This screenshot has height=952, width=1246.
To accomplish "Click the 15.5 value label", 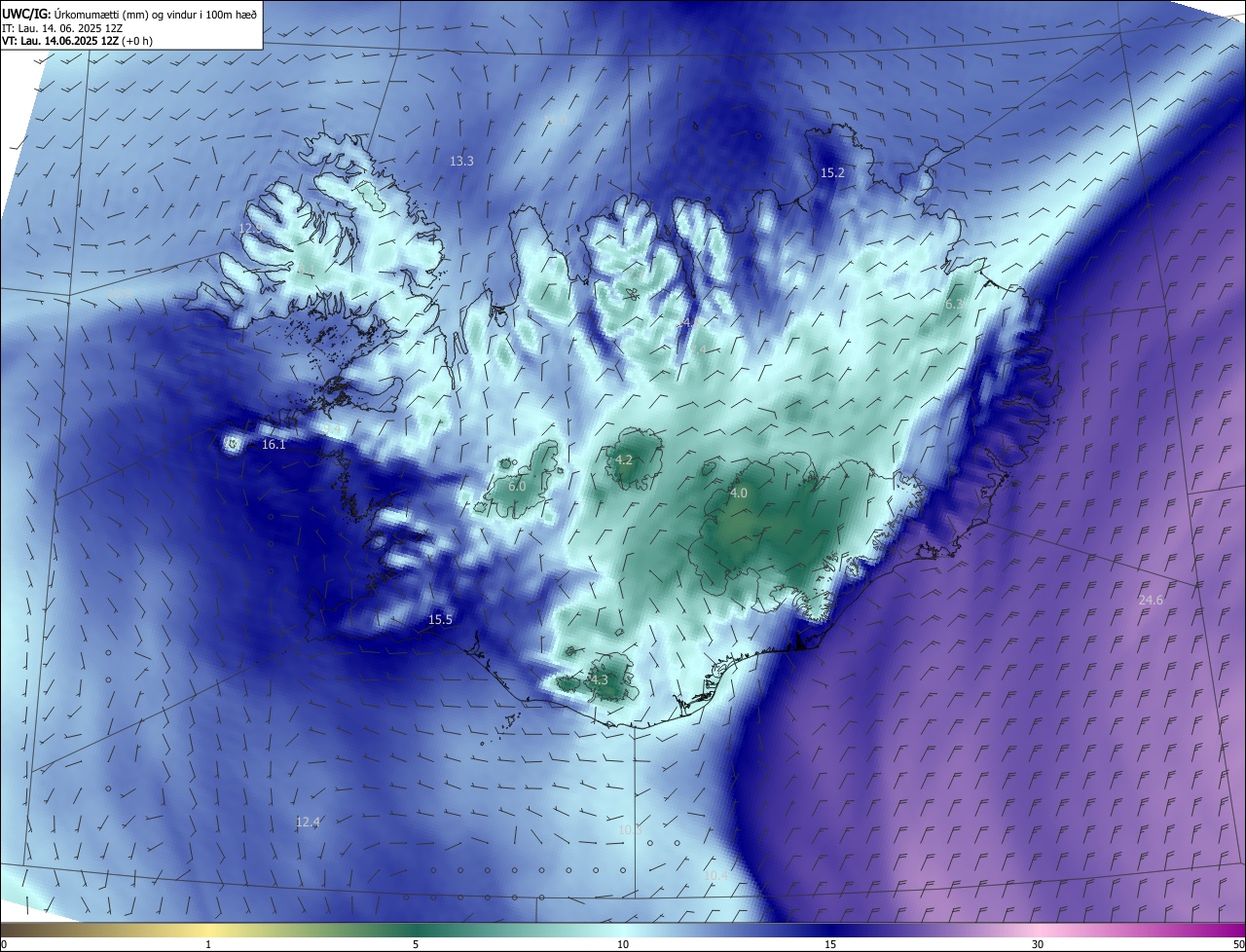I will tap(440, 619).
